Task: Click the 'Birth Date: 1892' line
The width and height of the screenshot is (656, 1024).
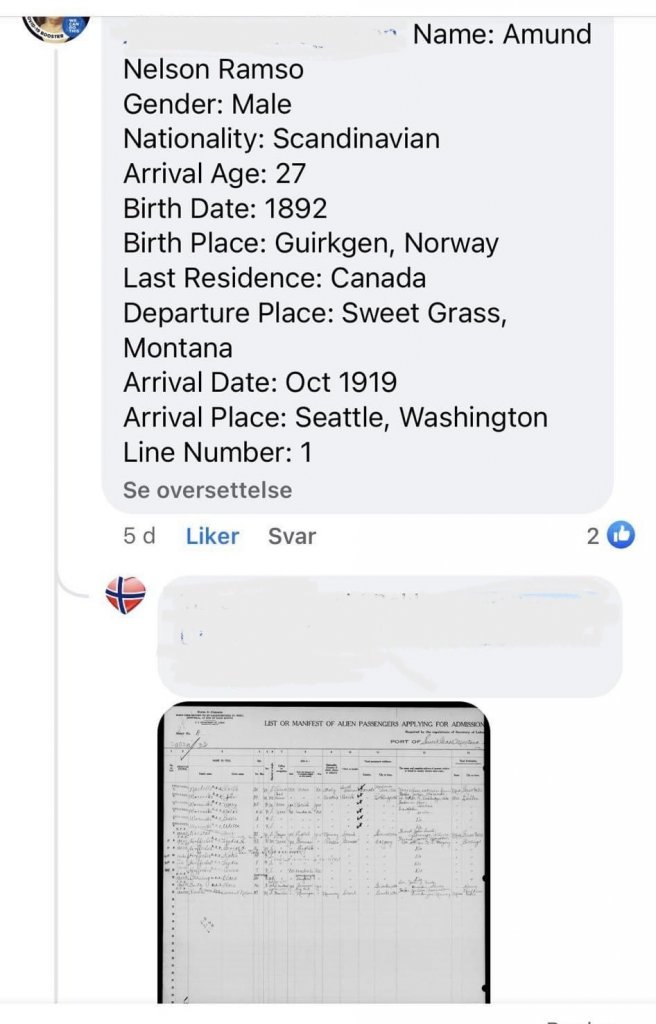Action: [225, 208]
